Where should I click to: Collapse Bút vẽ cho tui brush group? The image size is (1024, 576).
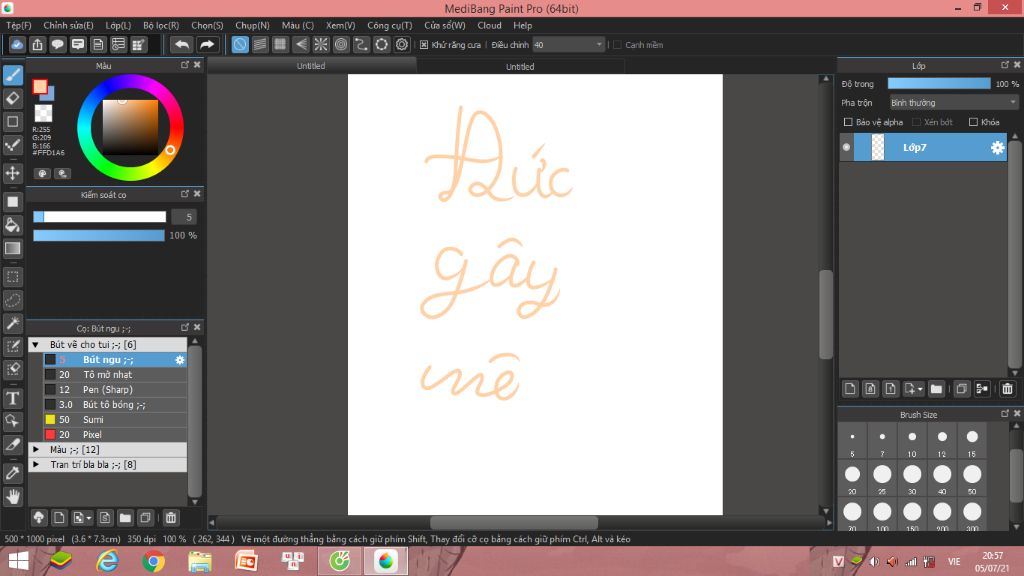tap(36, 345)
